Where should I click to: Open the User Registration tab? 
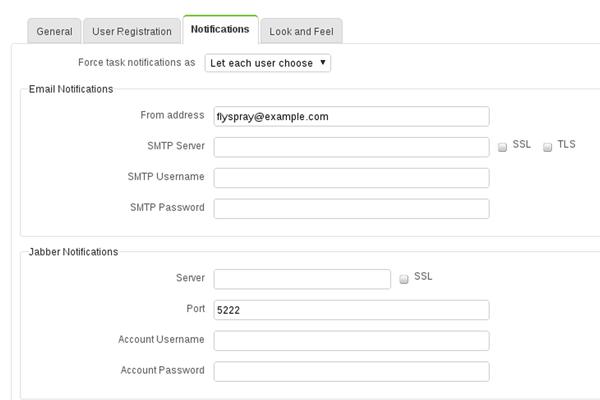[132, 31]
